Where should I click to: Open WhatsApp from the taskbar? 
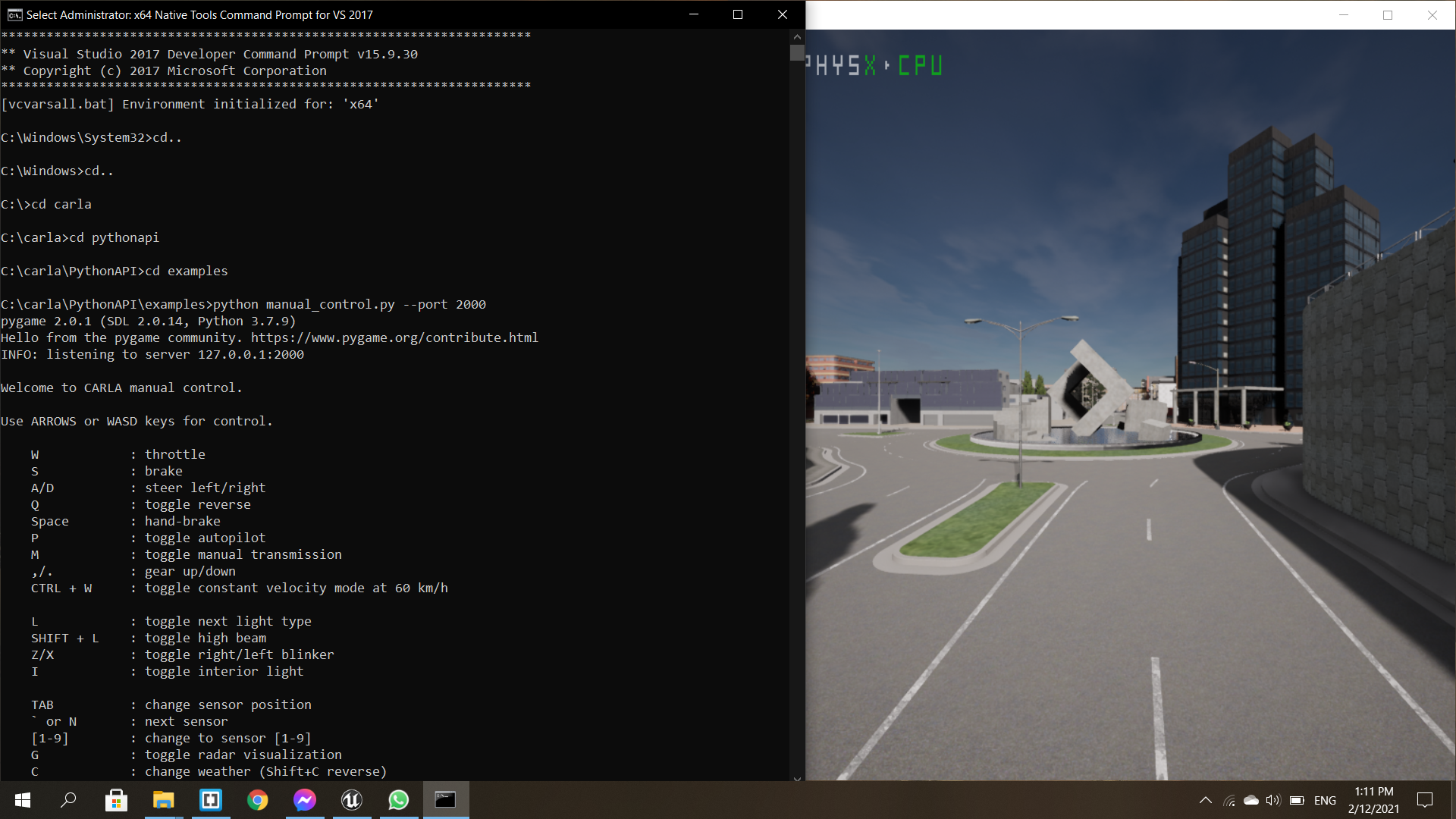398,800
